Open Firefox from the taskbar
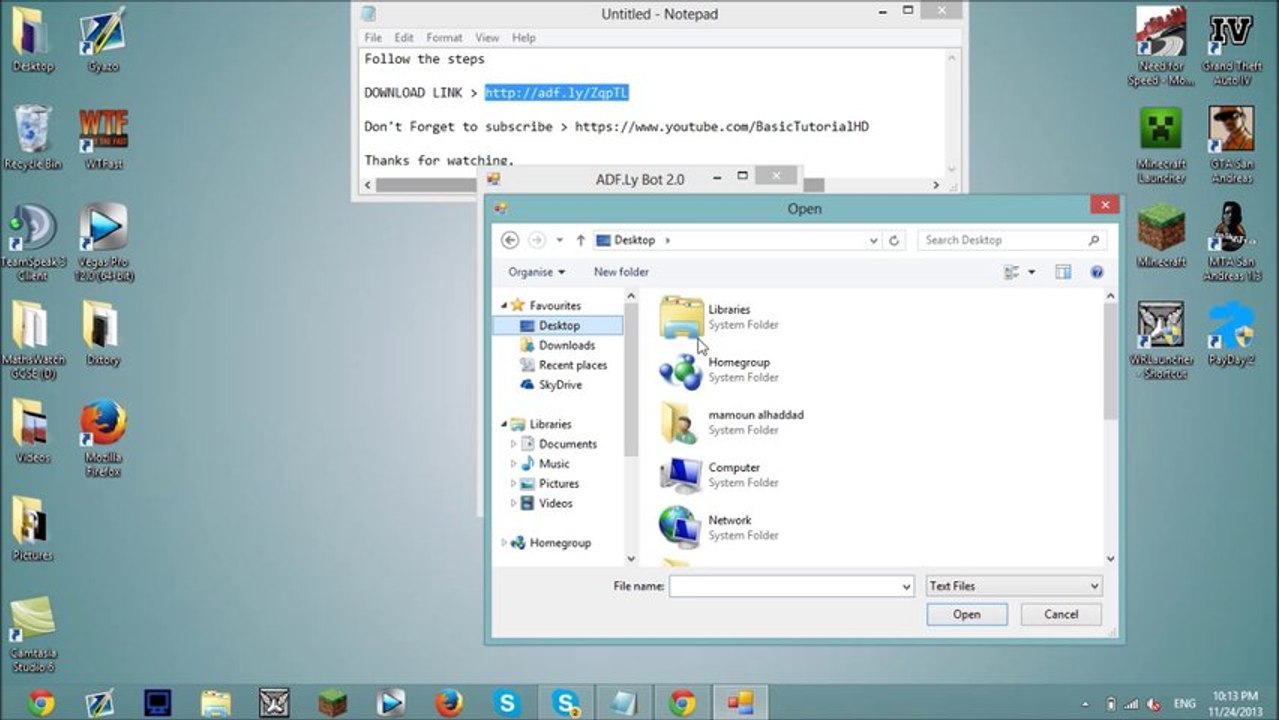The image size is (1279, 720). click(x=449, y=703)
